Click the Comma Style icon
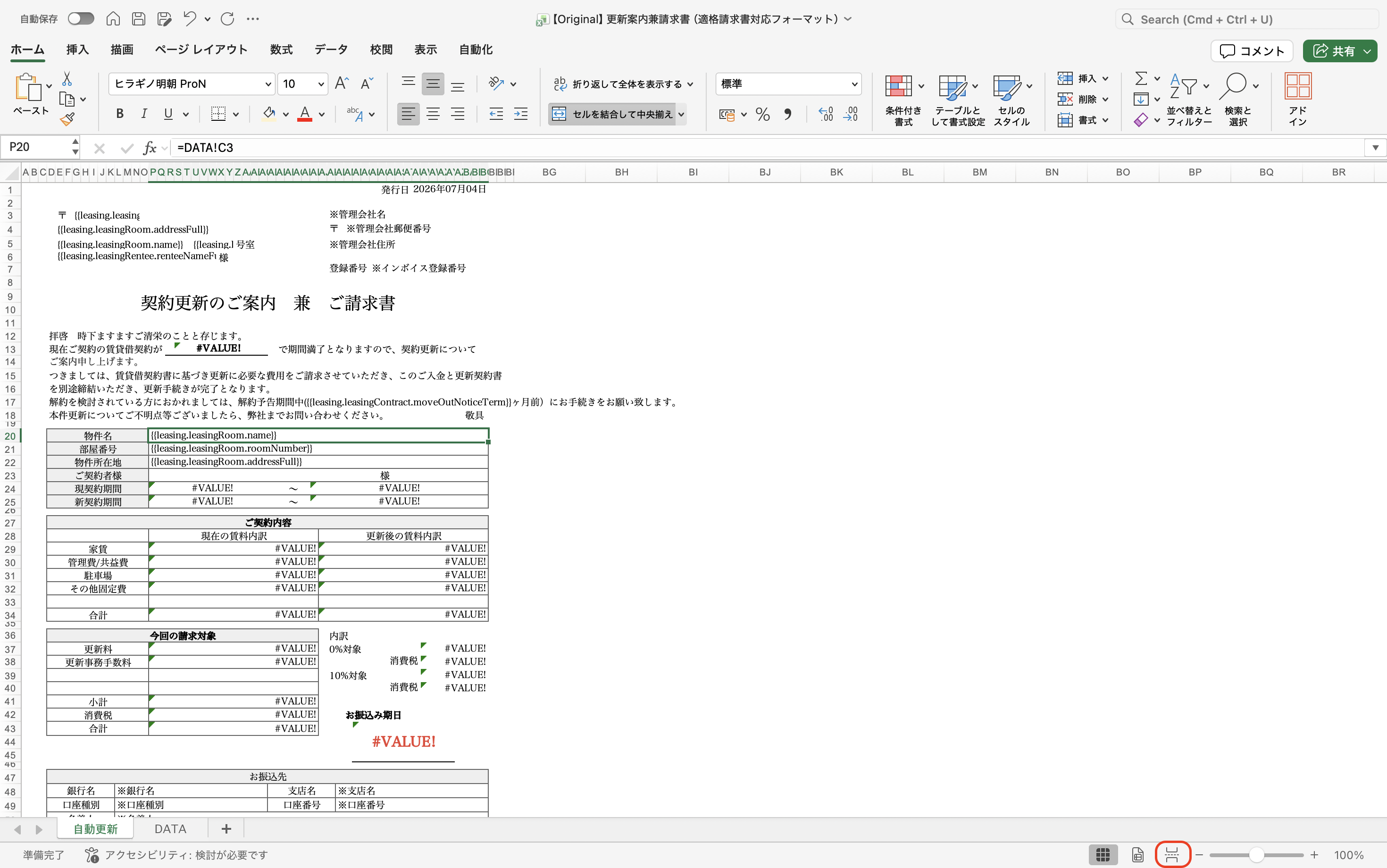Viewport: 1387px width, 868px height. tap(788, 114)
